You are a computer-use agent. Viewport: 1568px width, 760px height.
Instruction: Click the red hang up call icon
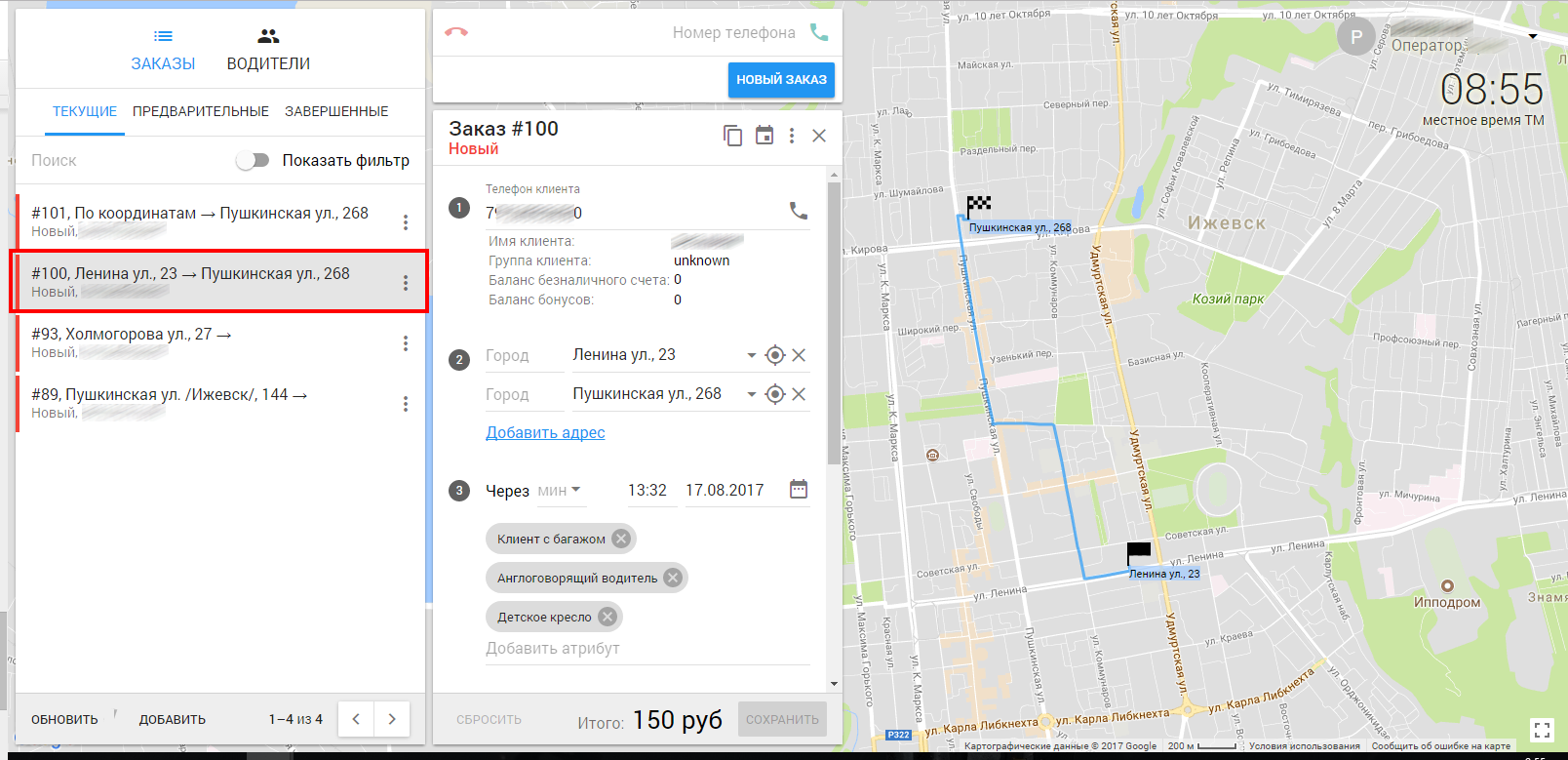(456, 32)
